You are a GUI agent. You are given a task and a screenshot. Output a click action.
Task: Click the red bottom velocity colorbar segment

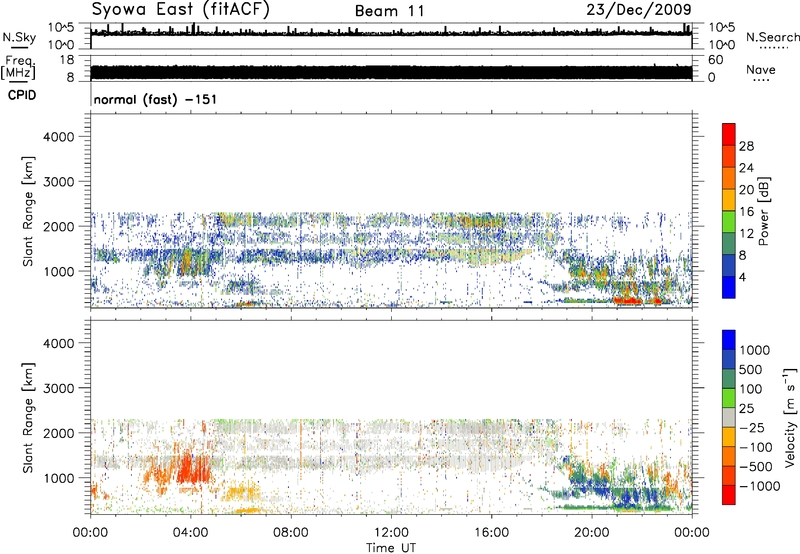click(x=729, y=495)
